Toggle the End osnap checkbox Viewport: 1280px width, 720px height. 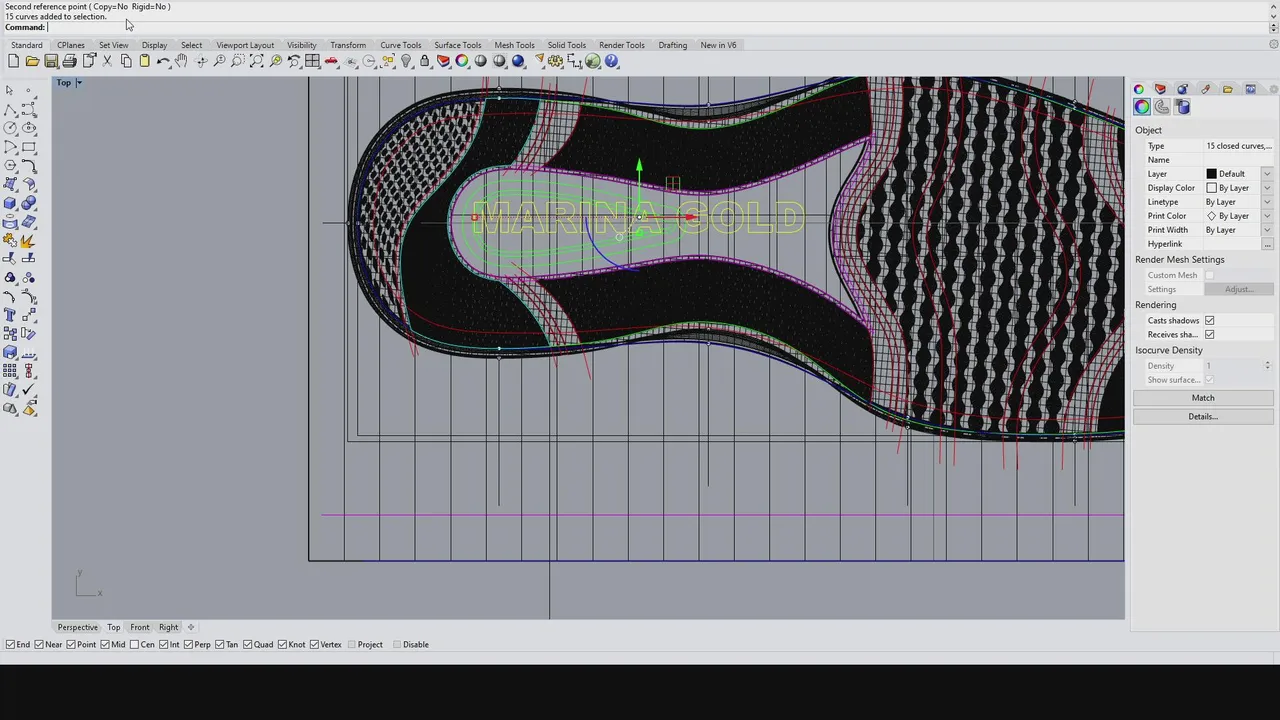pyautogui.click(x=11, y=645)
